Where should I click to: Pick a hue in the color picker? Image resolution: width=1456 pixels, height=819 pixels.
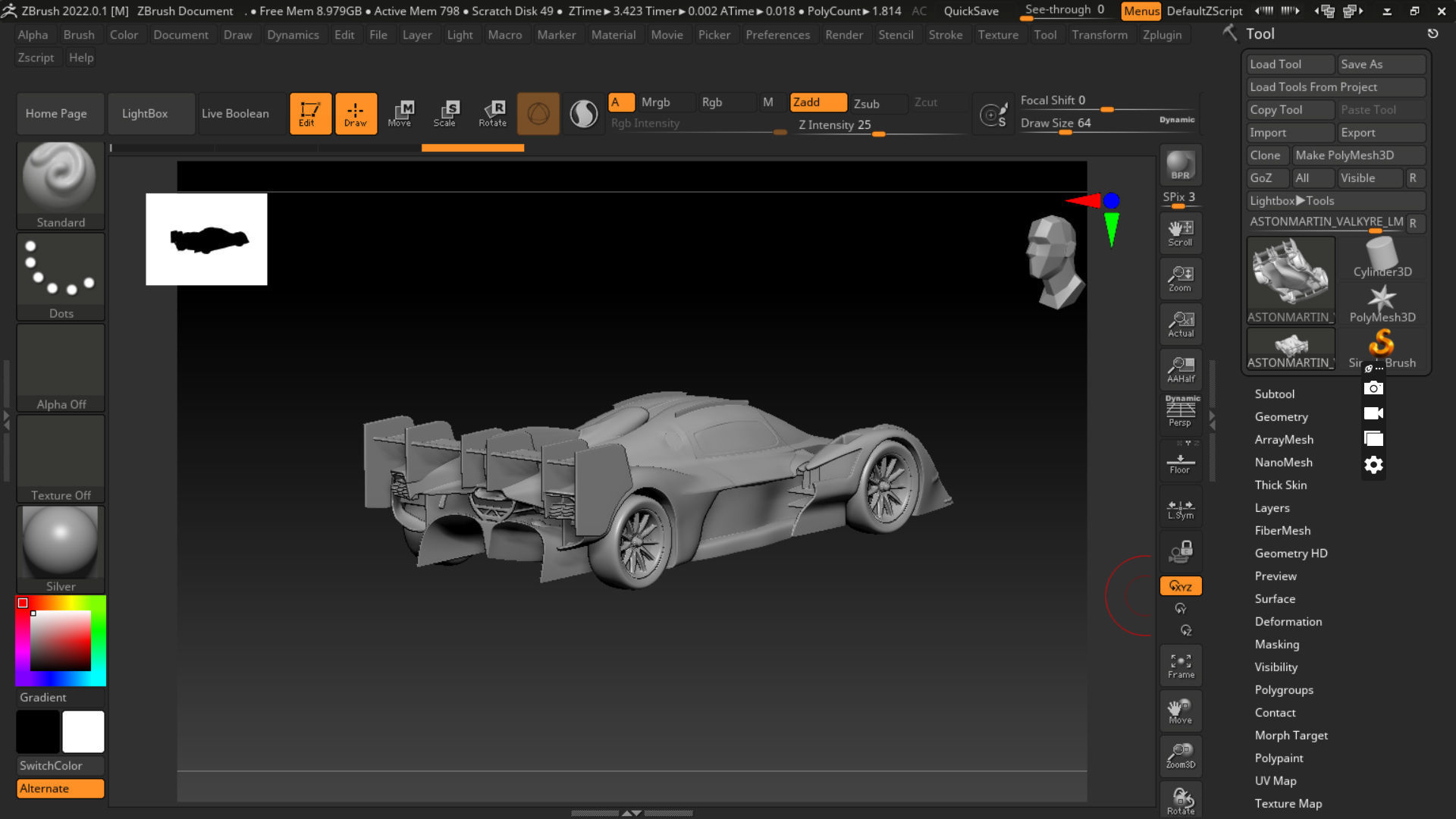click(x=61, y=641)
